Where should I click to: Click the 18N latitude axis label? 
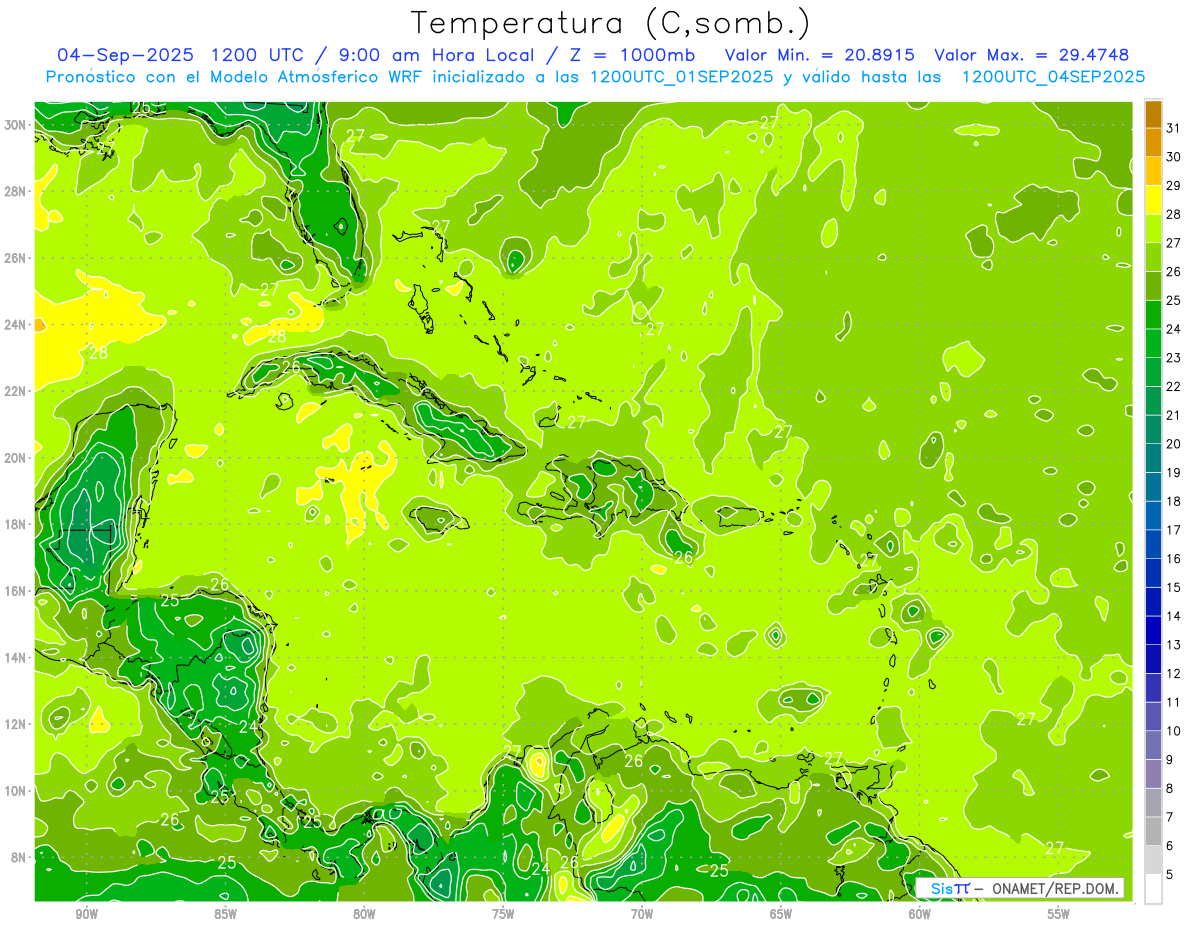(x=17, y=524)
